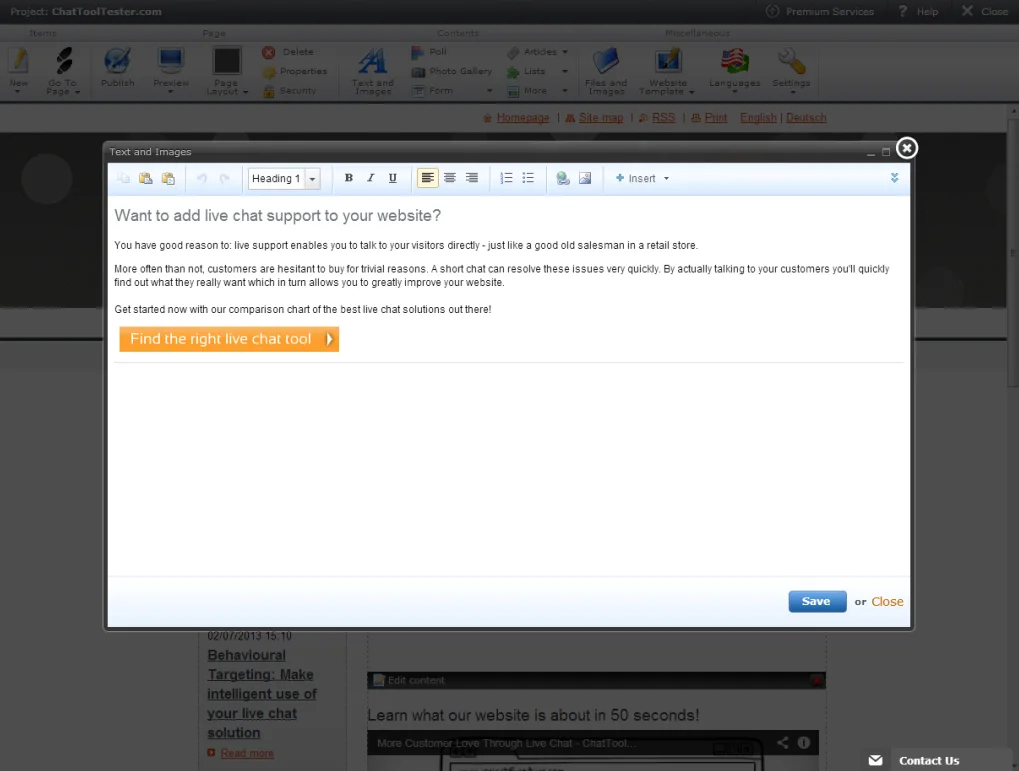Open the Go To Page menu
Screen dimensions: 1019x771
click(x=63, y=70)
